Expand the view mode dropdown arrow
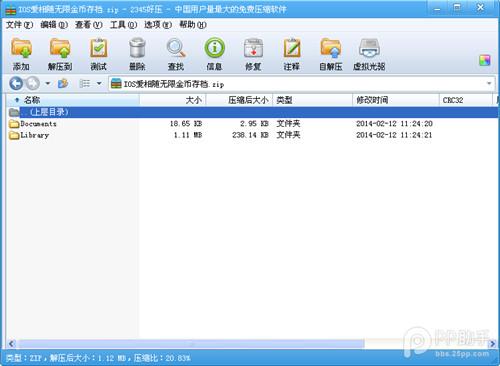 pos(99,83)
